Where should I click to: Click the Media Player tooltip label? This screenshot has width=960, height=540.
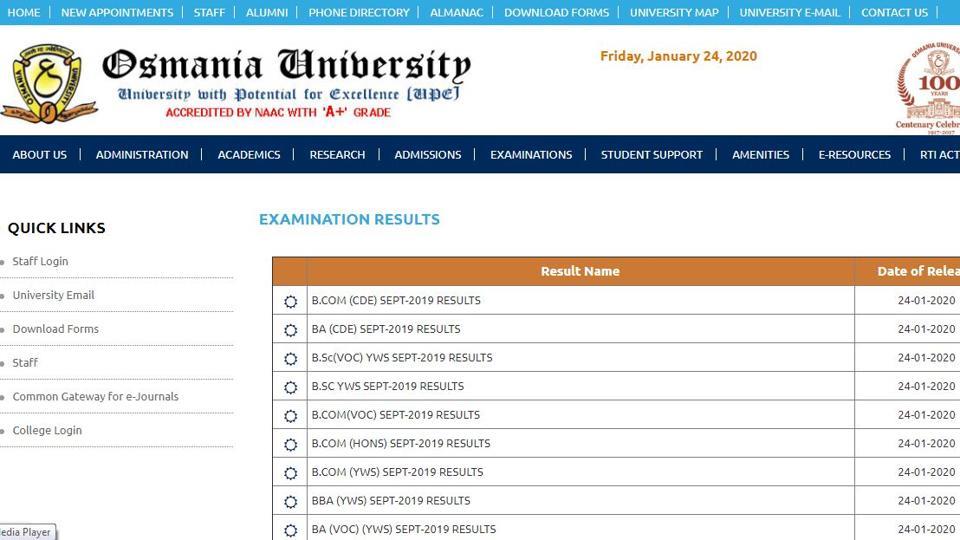pyautogui.click(x=28, y=532)
